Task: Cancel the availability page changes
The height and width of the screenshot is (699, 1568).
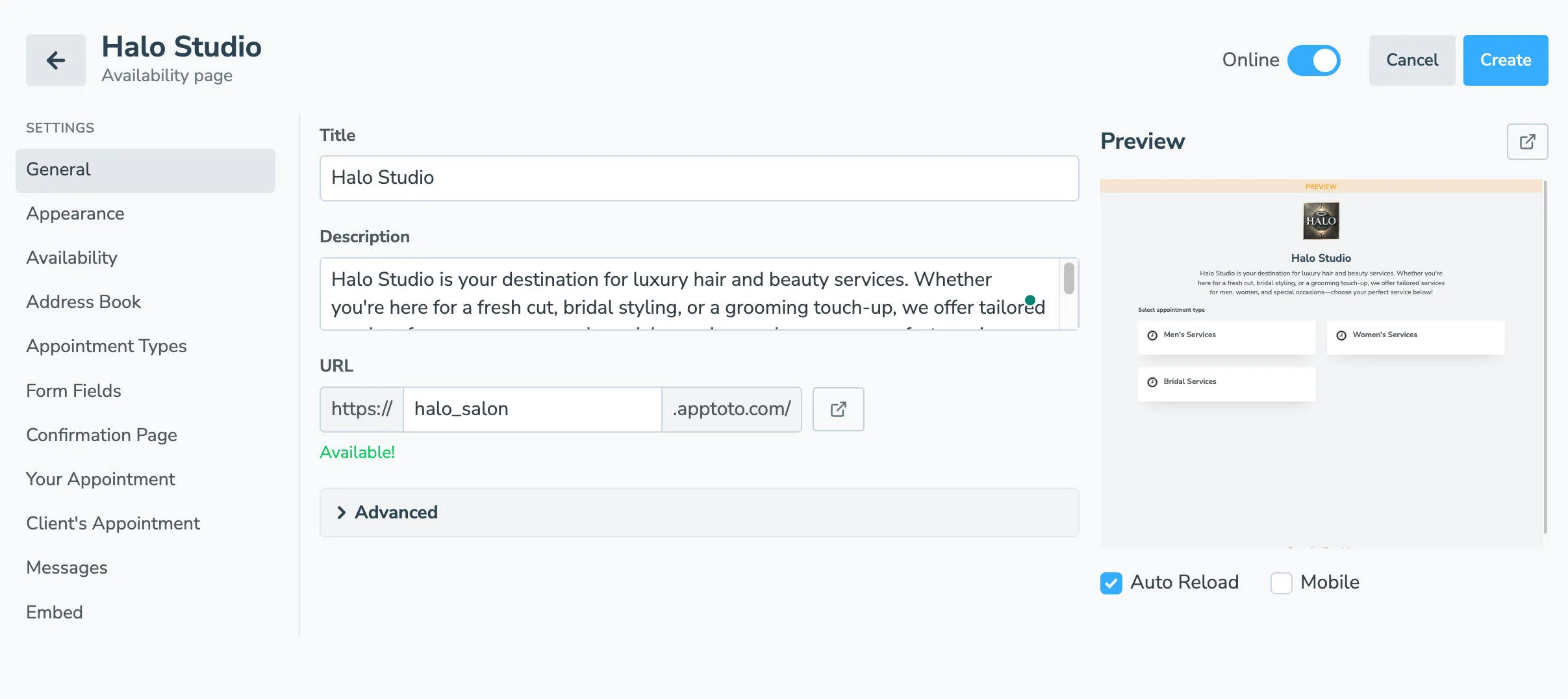Action: pyautogui.click(x=1411, y=60)
